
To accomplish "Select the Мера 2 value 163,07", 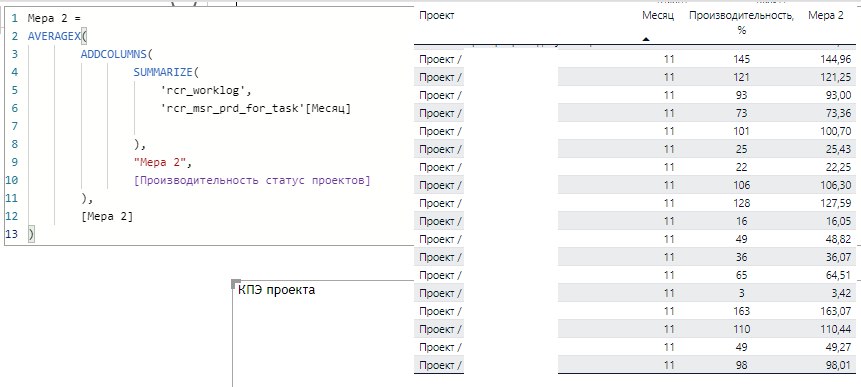I will pyautogui.click(x=837, y=311).
